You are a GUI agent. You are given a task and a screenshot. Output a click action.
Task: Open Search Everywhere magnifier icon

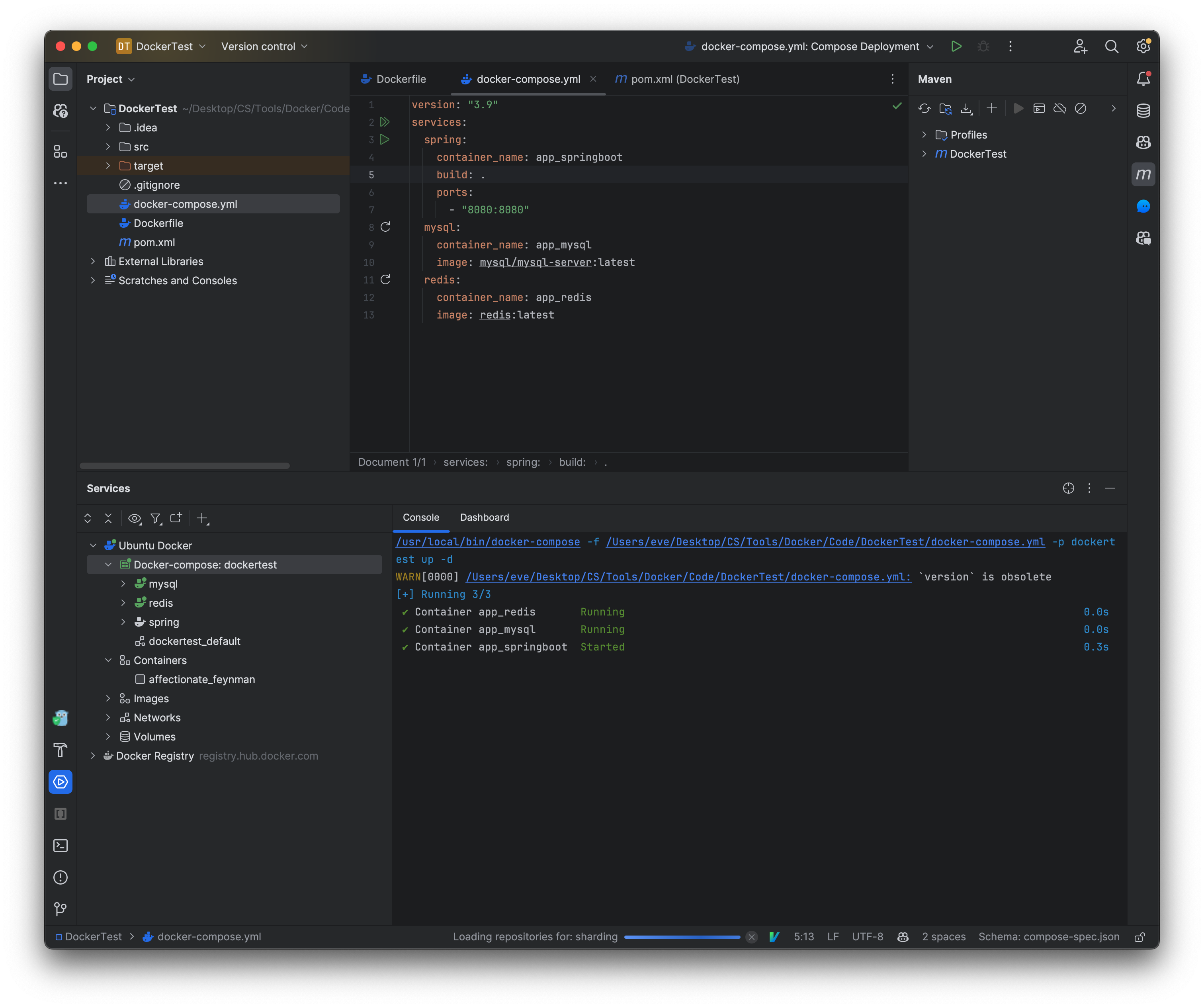1112,47
